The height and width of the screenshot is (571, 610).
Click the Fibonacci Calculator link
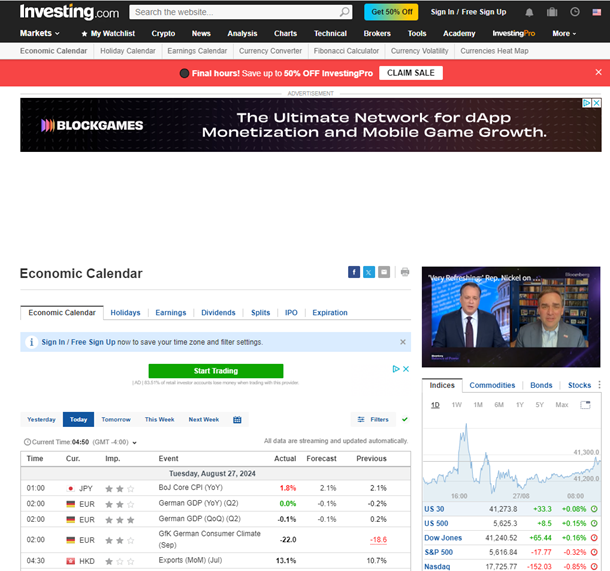(346, 51)
